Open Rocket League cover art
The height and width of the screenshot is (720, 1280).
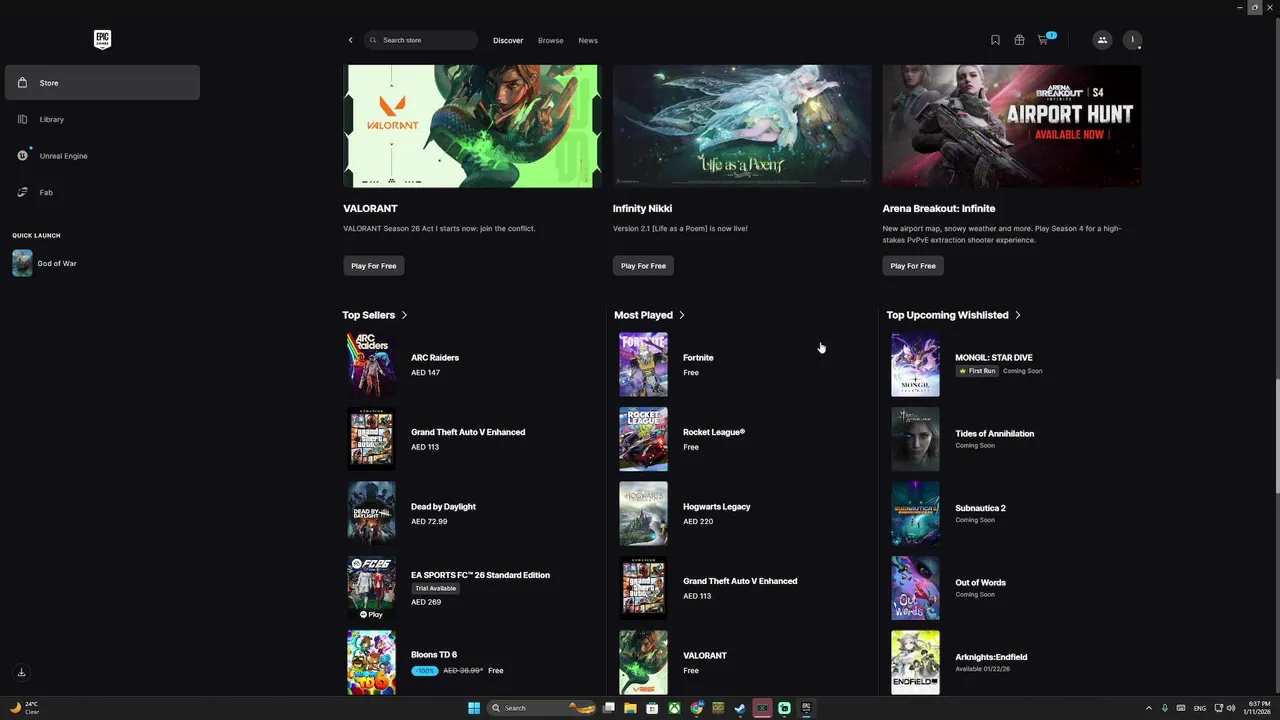point(643,439)
